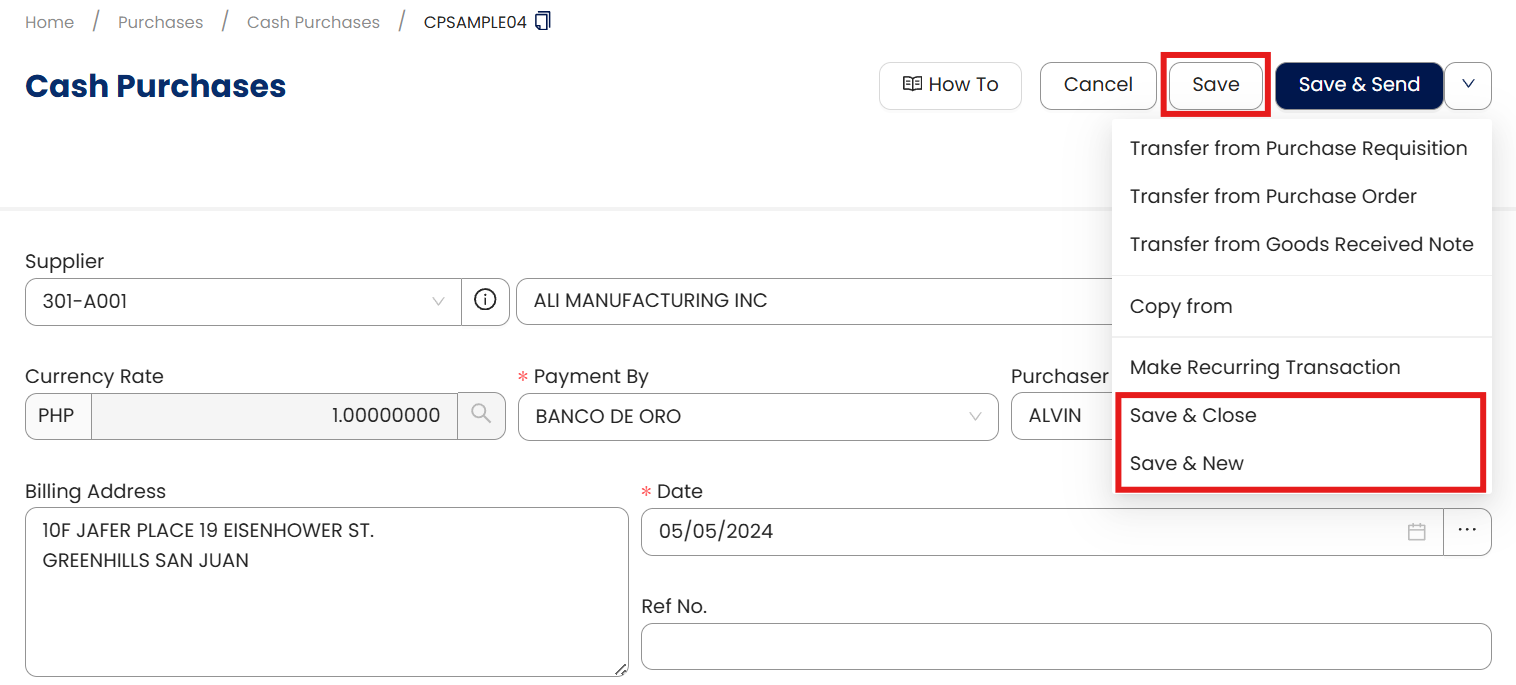1516x685 pixels.
Task: Choose Transfer from Goods Received Note
Action: coord(1301,244)
